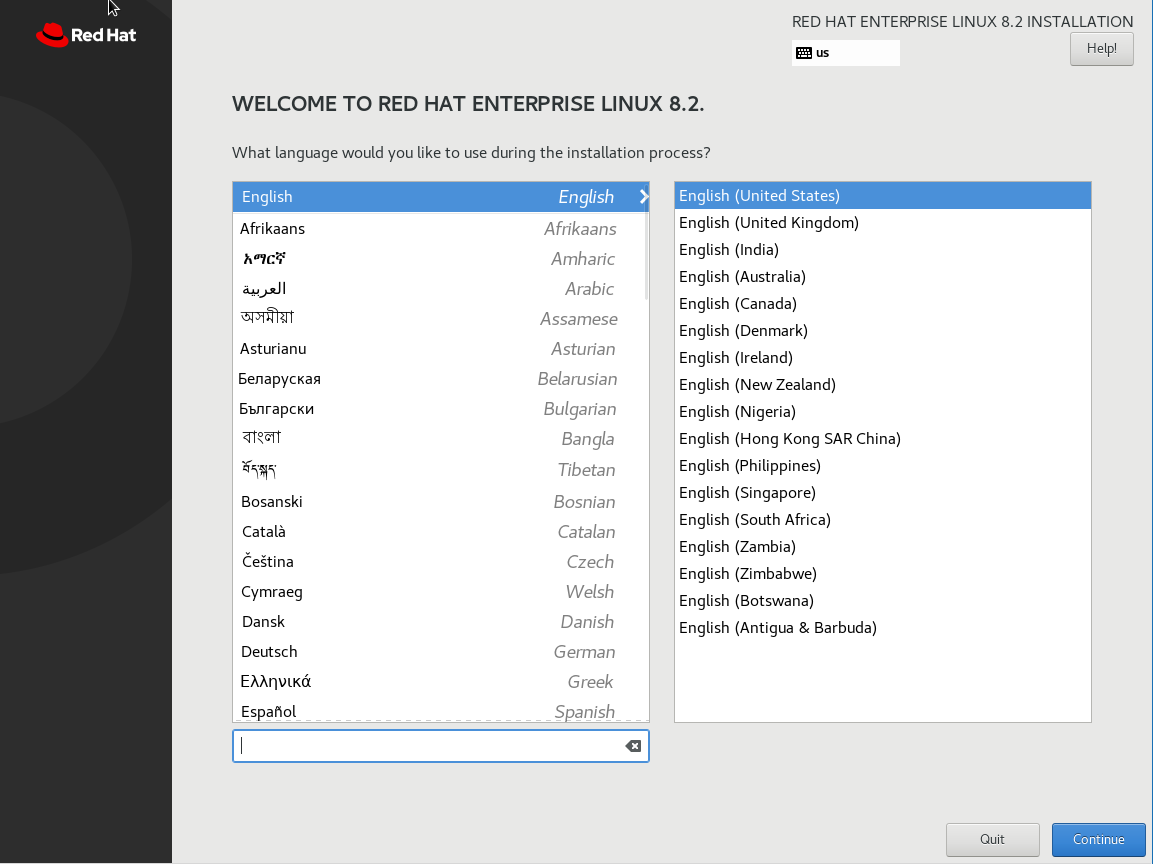Choose English (Botswana) locale
This screenshot has width=1153, height=864.
click(x=882, y=601)
